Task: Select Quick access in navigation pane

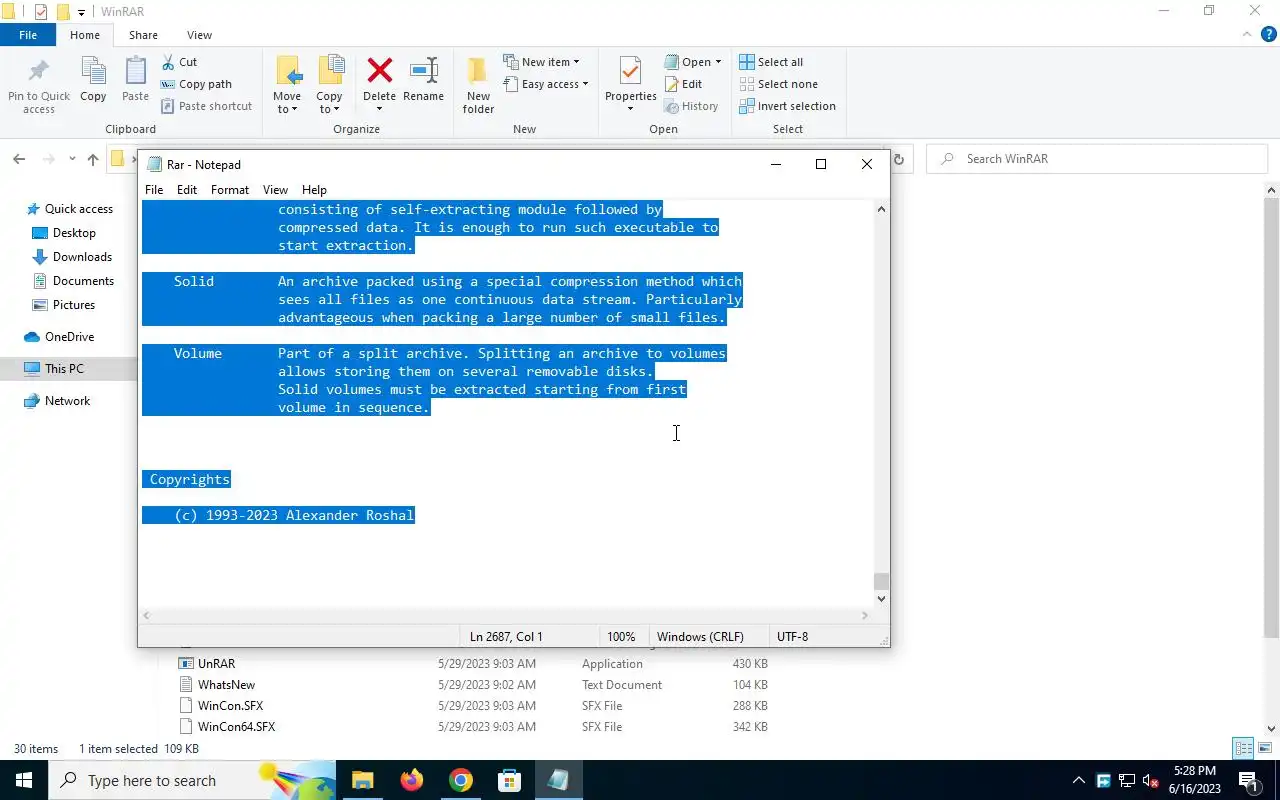Action: [x=69, y=209]
